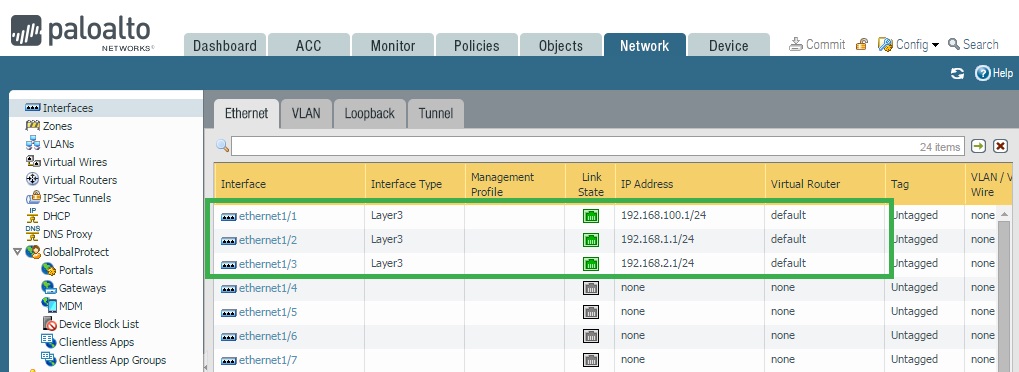Click the link state icon for ethernet1/1
This screenshot has width=1019, height=372.
591,216
